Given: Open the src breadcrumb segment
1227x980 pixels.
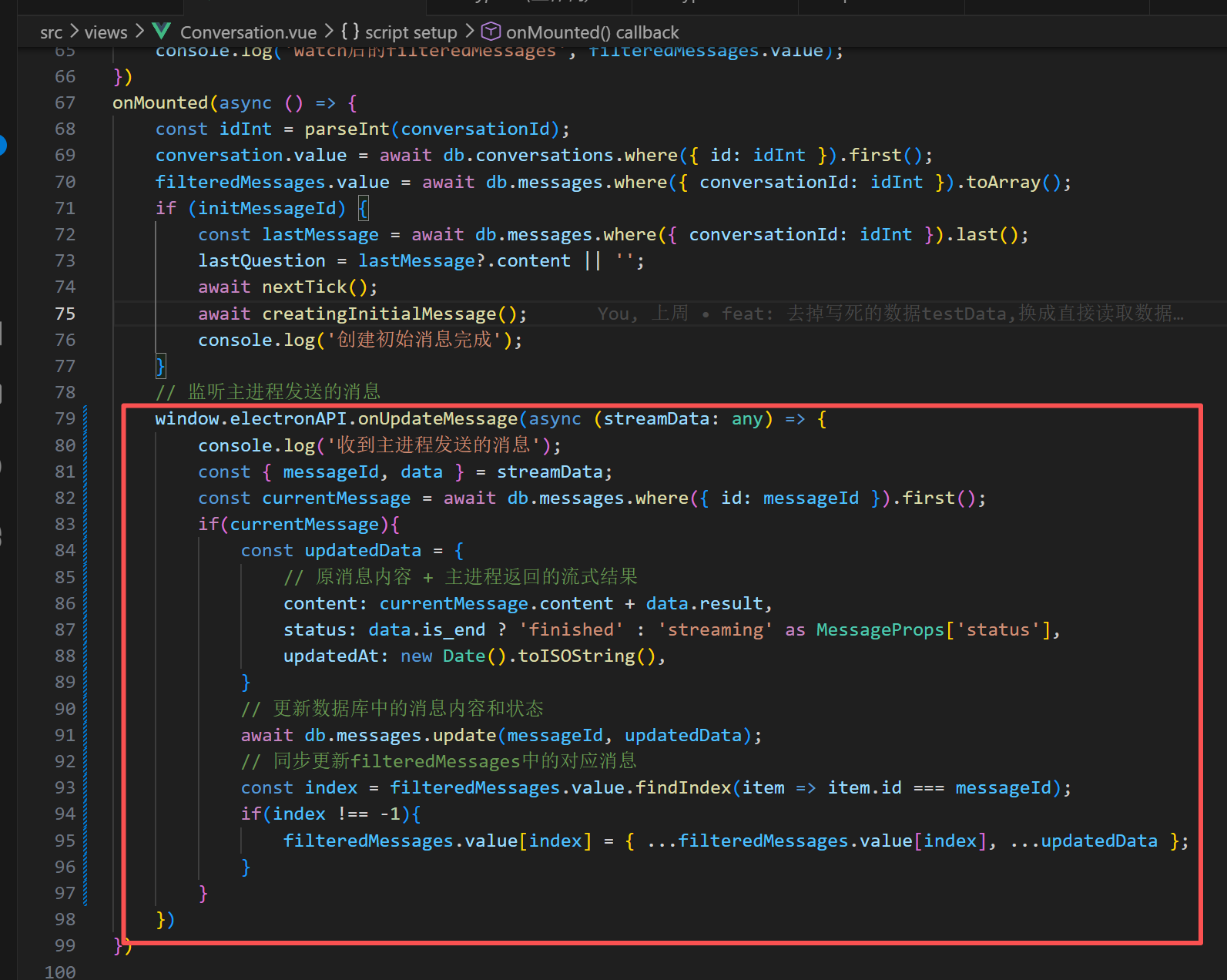Looking at the screenshot, I should click(51, 32).
